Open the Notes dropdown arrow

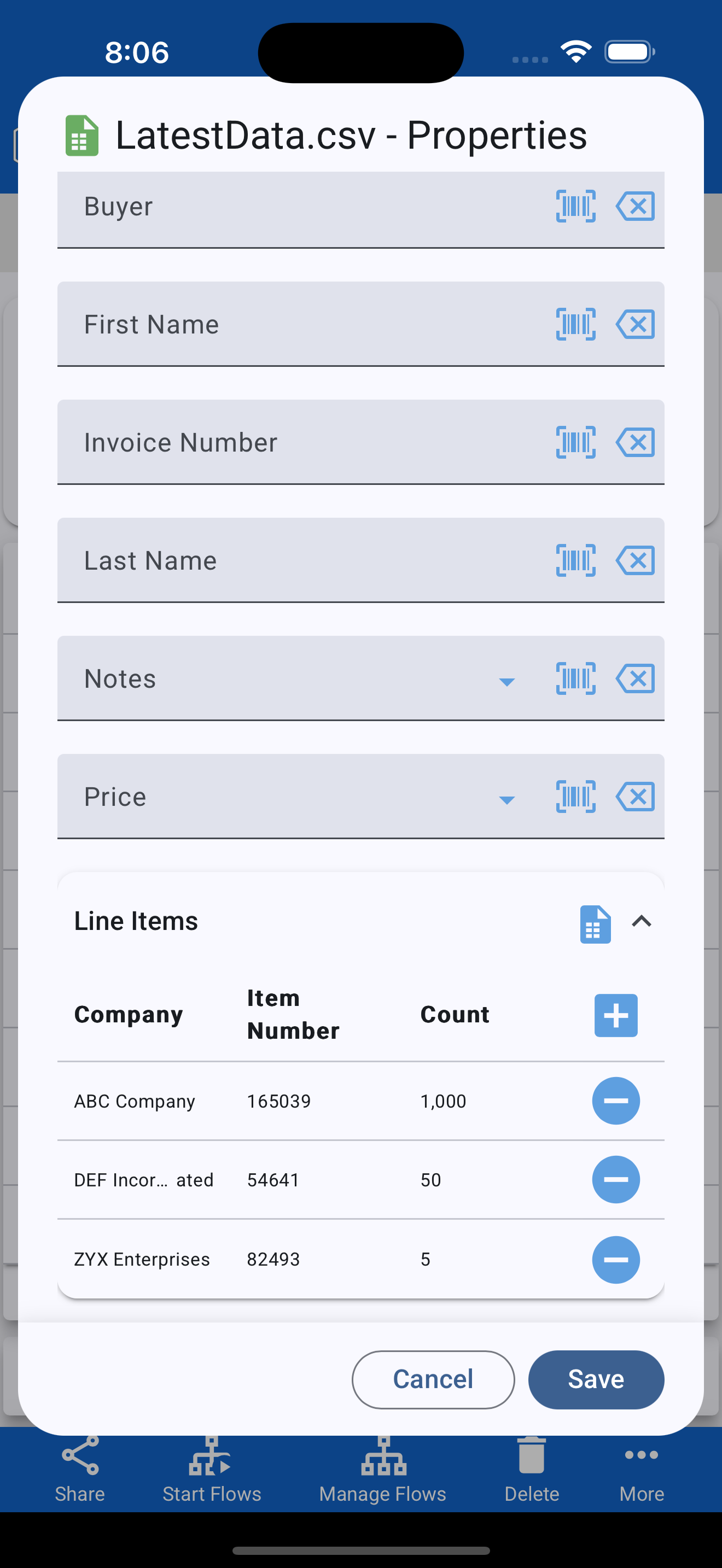pos(506,682)
